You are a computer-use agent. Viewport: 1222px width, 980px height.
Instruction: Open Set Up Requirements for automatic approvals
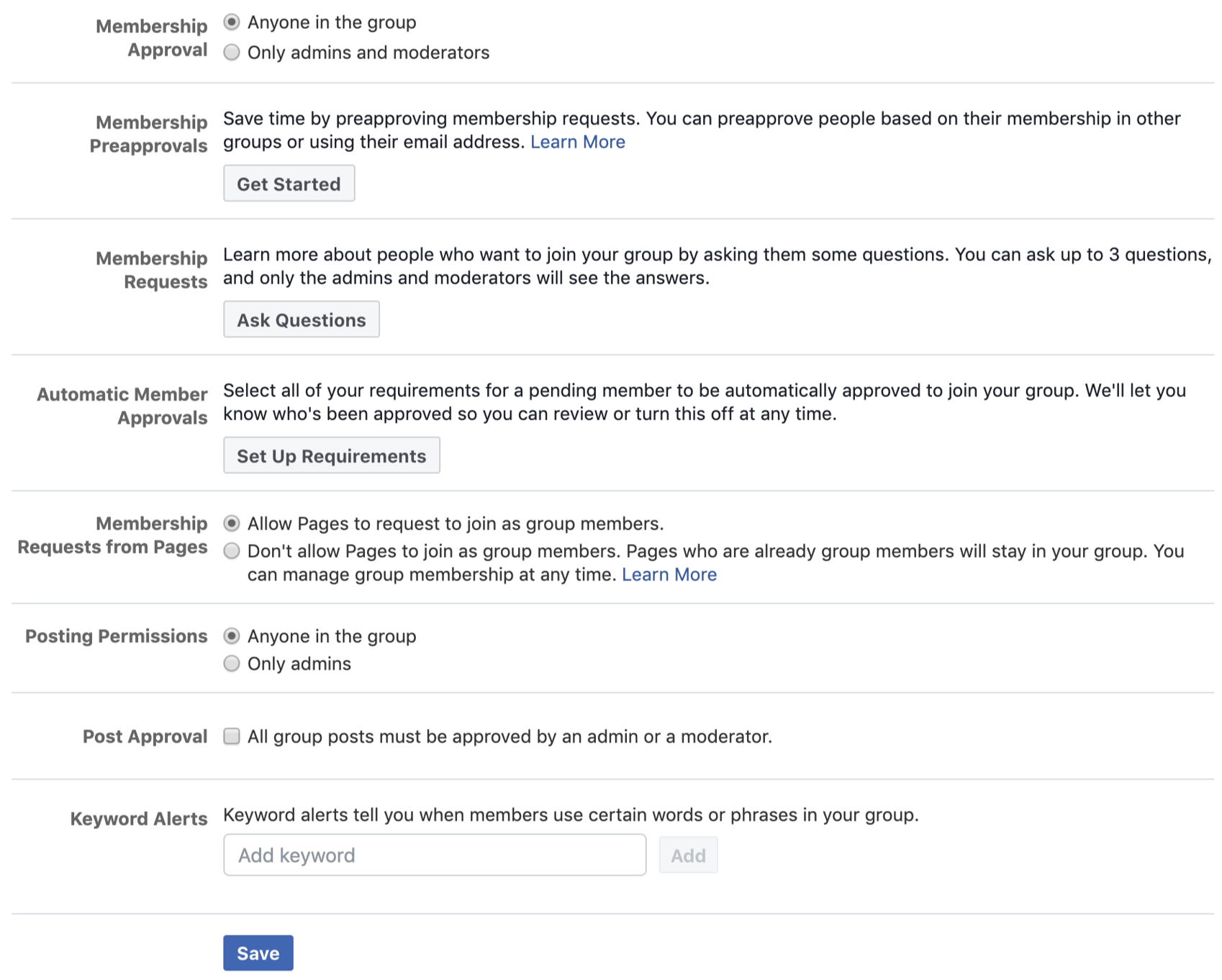point(332,455)
